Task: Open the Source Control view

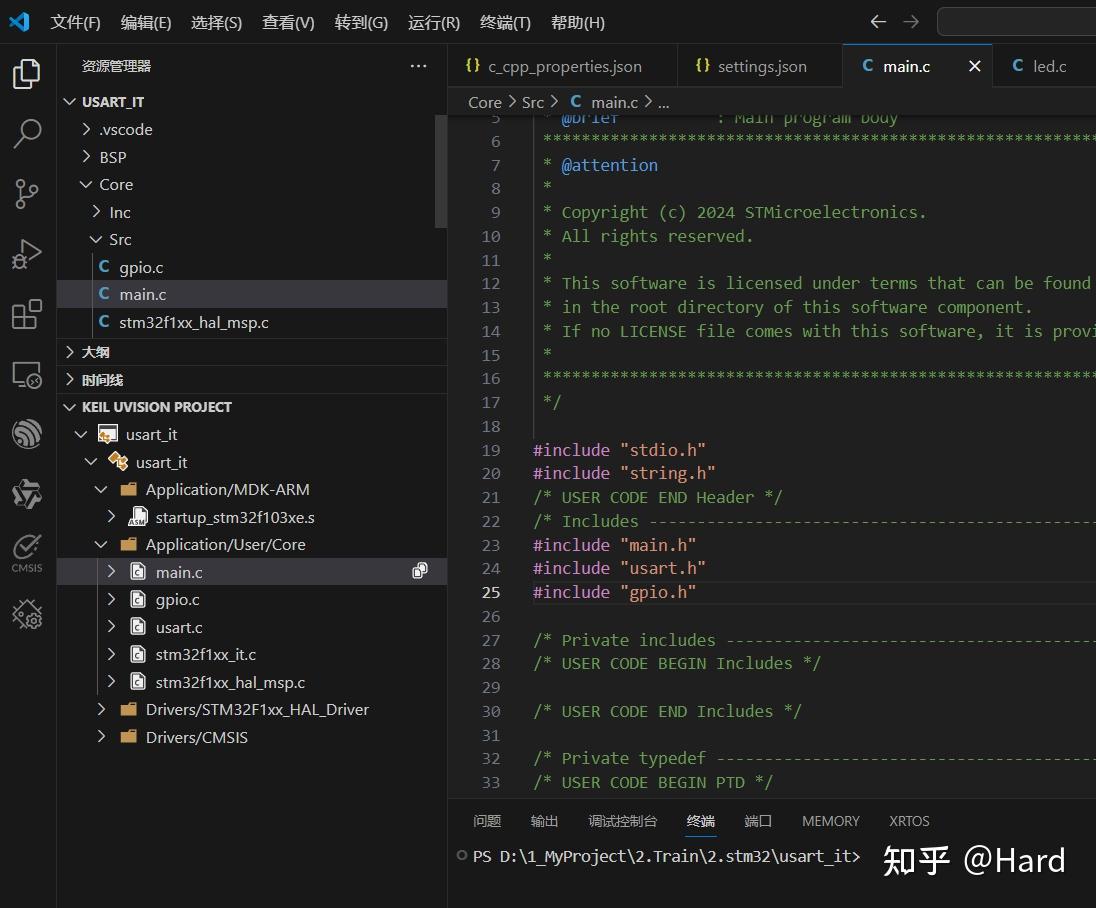Action: click(27, 194)
